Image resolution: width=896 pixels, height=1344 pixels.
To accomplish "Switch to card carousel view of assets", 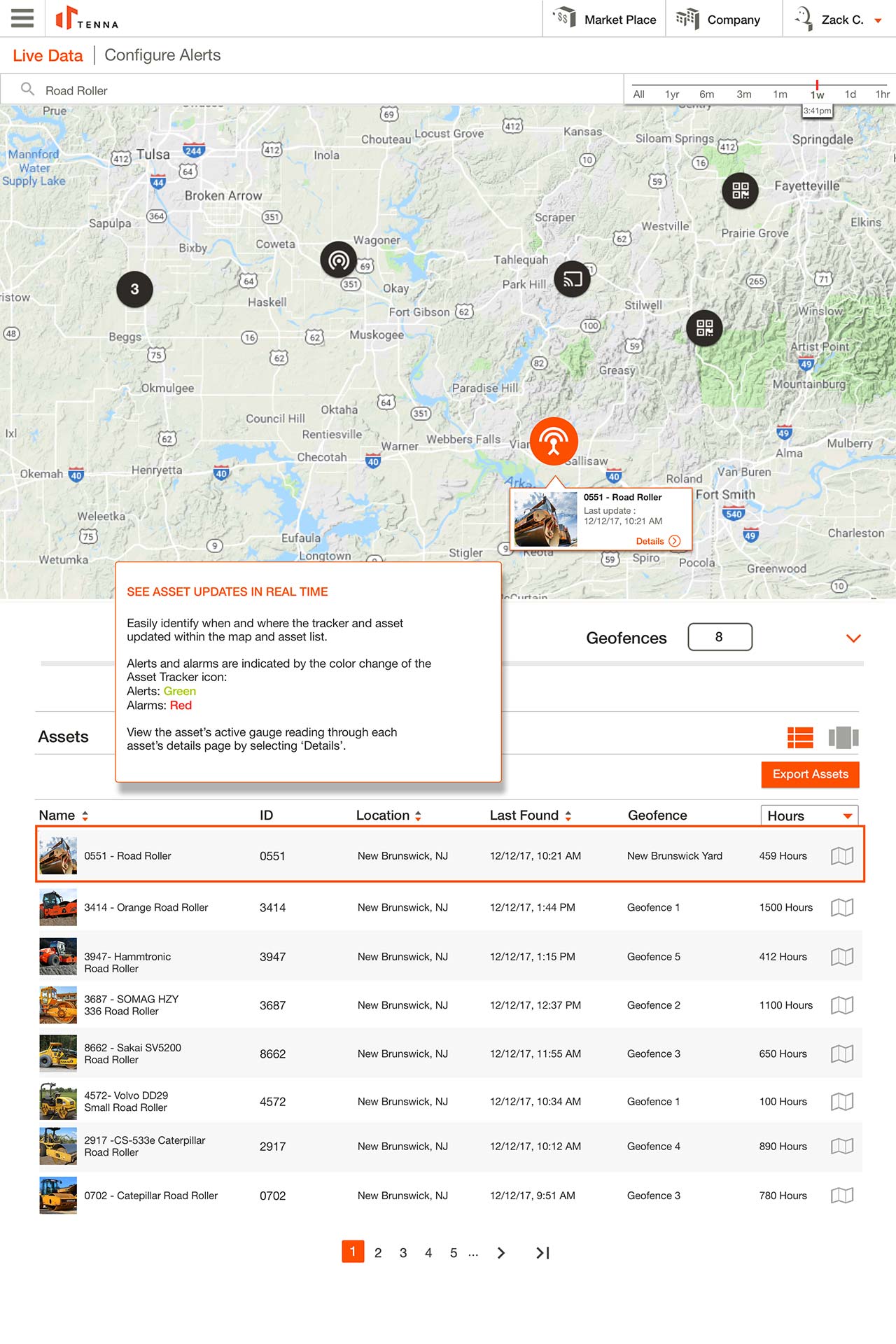I will coord(843,737).
